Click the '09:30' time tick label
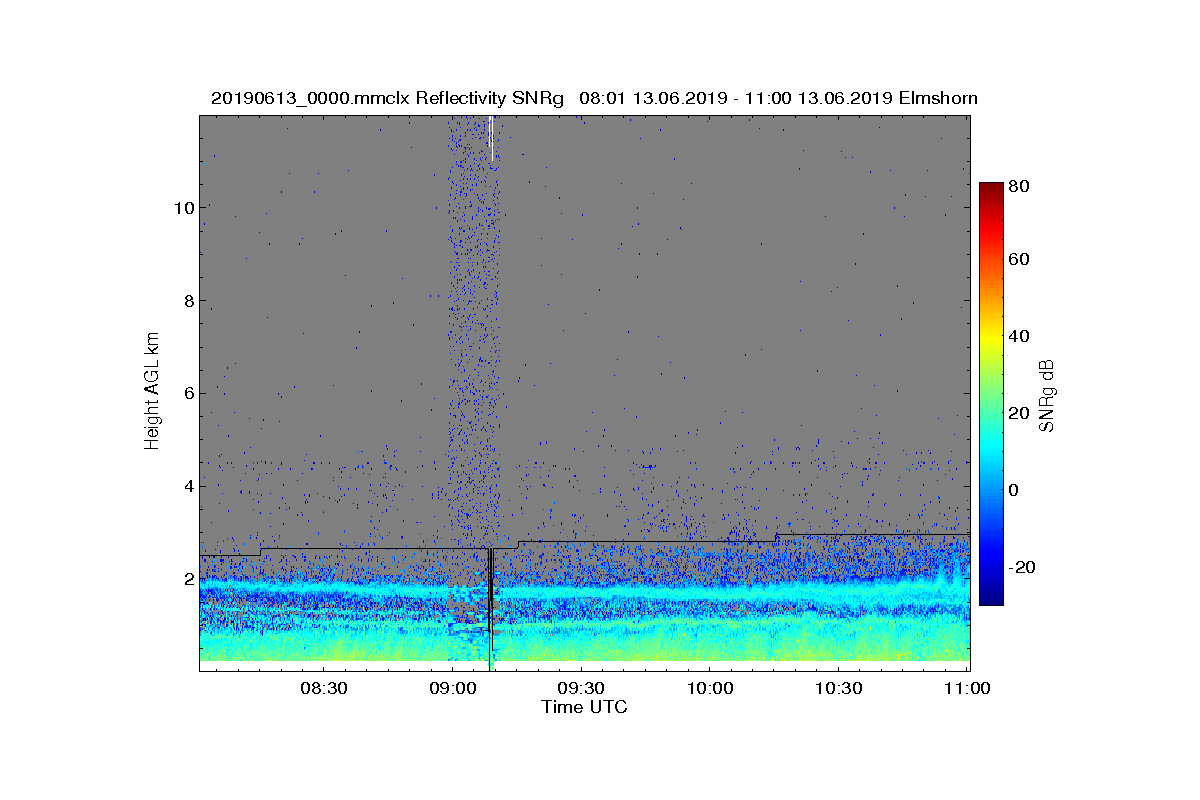The width and height of the screenshot is (1200, 800). (580, 688)
